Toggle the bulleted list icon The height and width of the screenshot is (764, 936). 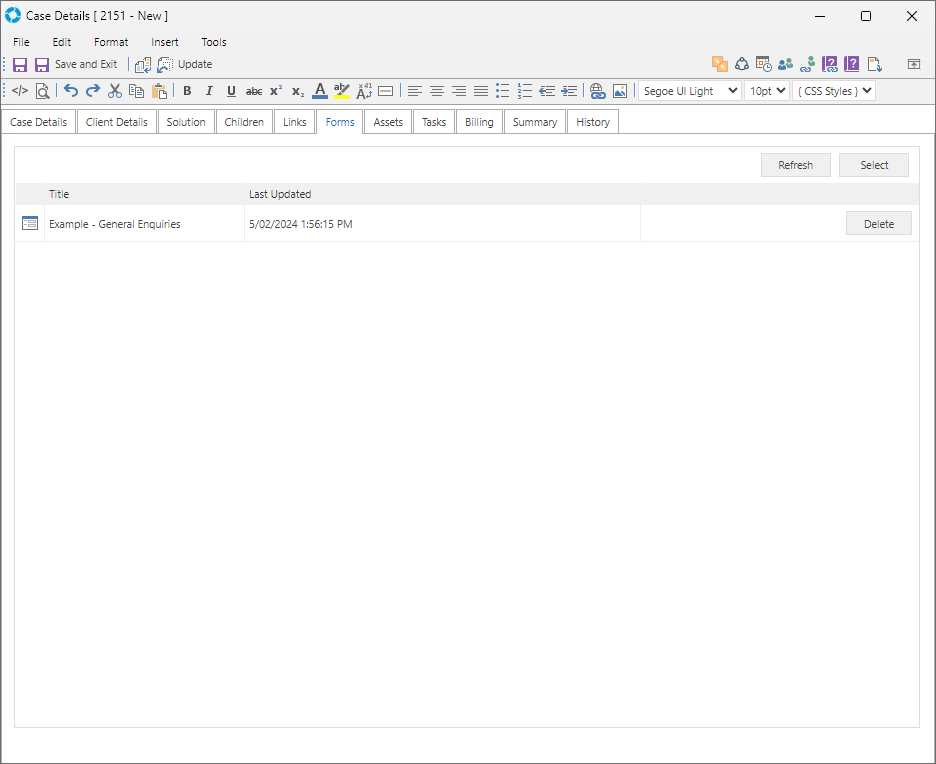coord(502,91)
